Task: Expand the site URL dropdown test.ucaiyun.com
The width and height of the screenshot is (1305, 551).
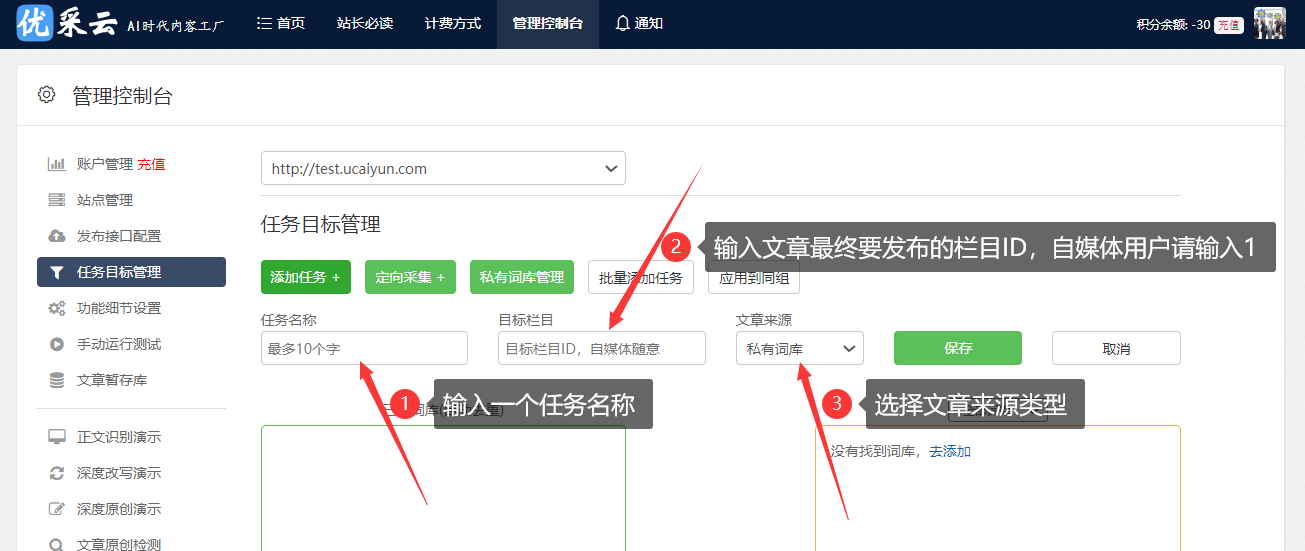Action: [x=443, y=169]
